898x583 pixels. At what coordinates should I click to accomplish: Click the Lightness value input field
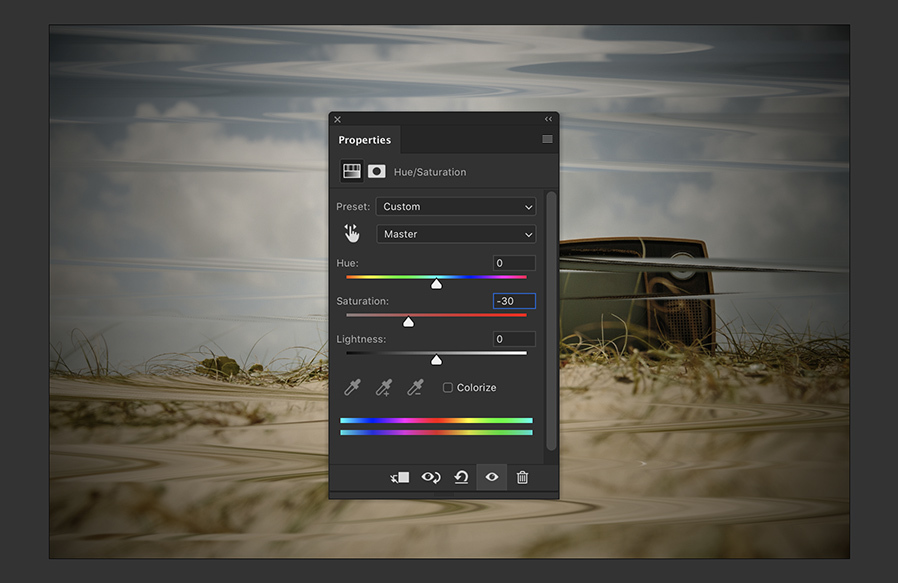(514, 339)
